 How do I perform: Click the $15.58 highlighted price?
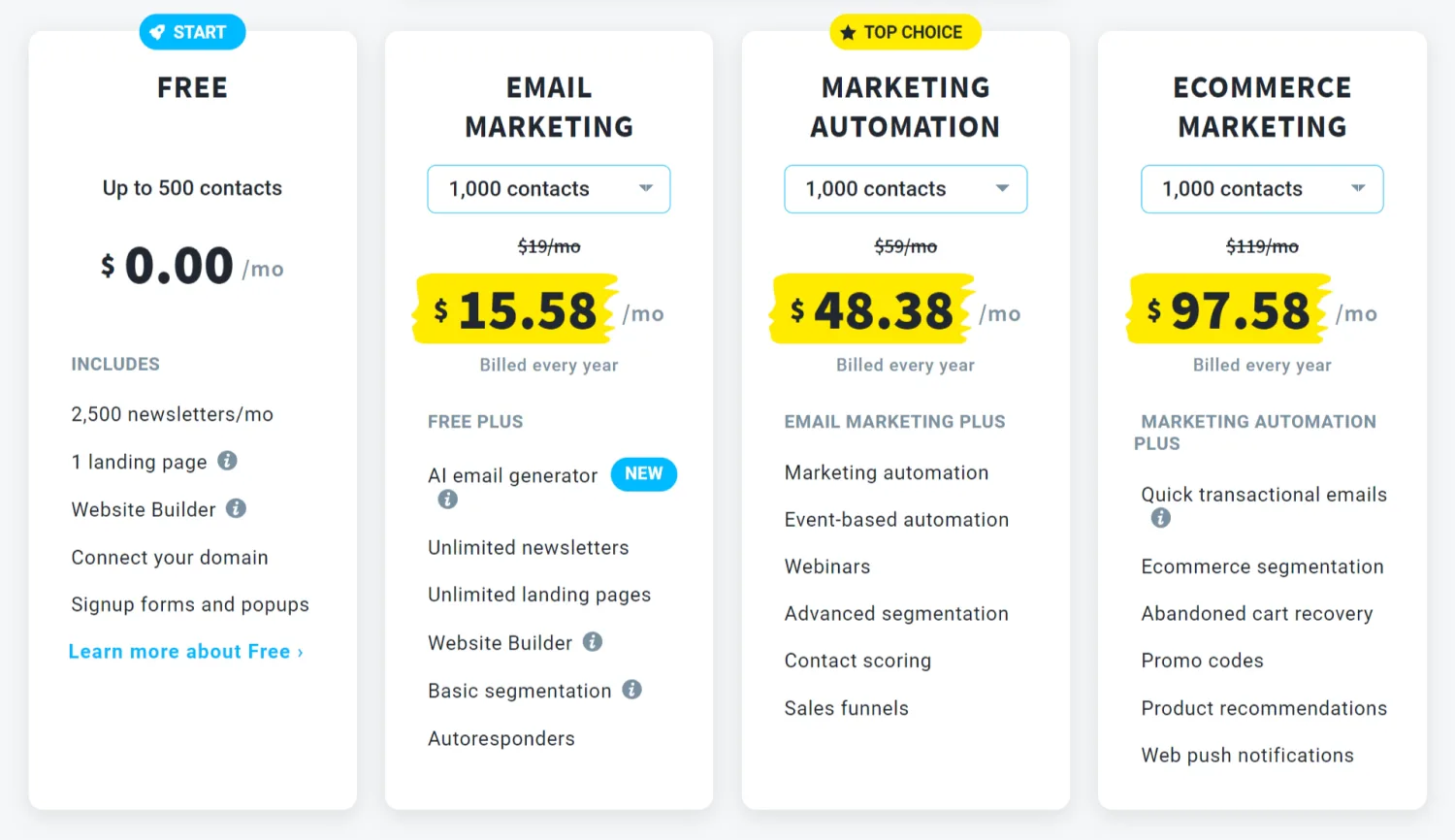pos(517,310)
